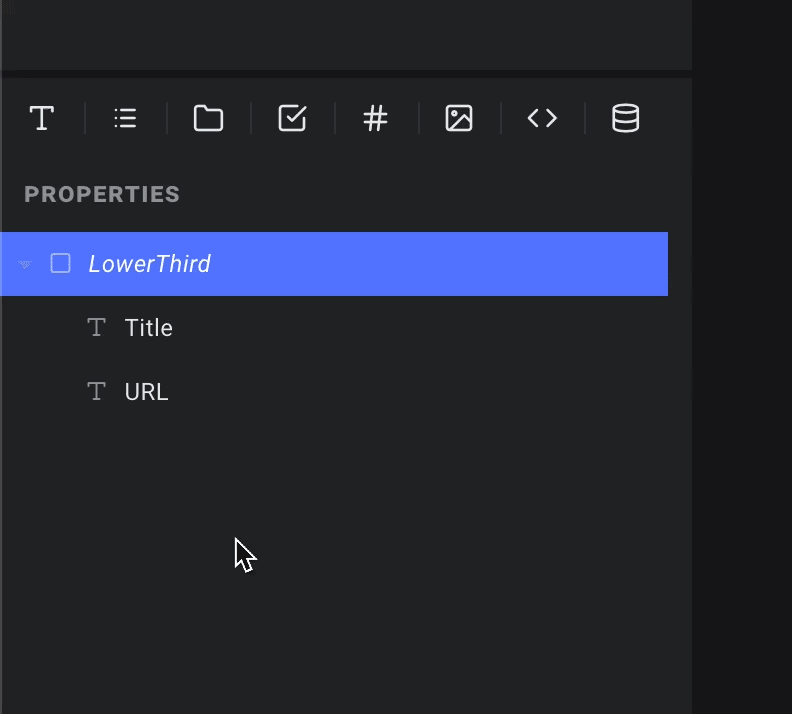Click the square icon beside LowerThird
The width and height of the screenshot is (792, 714).
coord(61,264)
